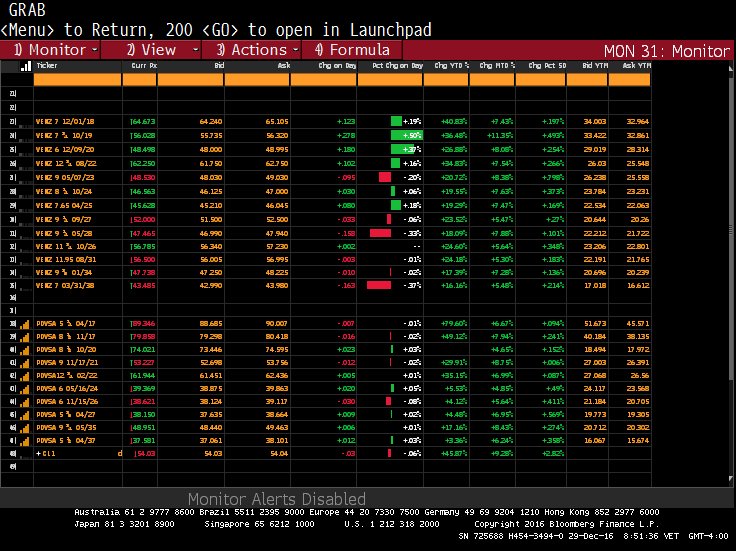
Task: Open the Formula menu item
Action: (x=352, y=50)
